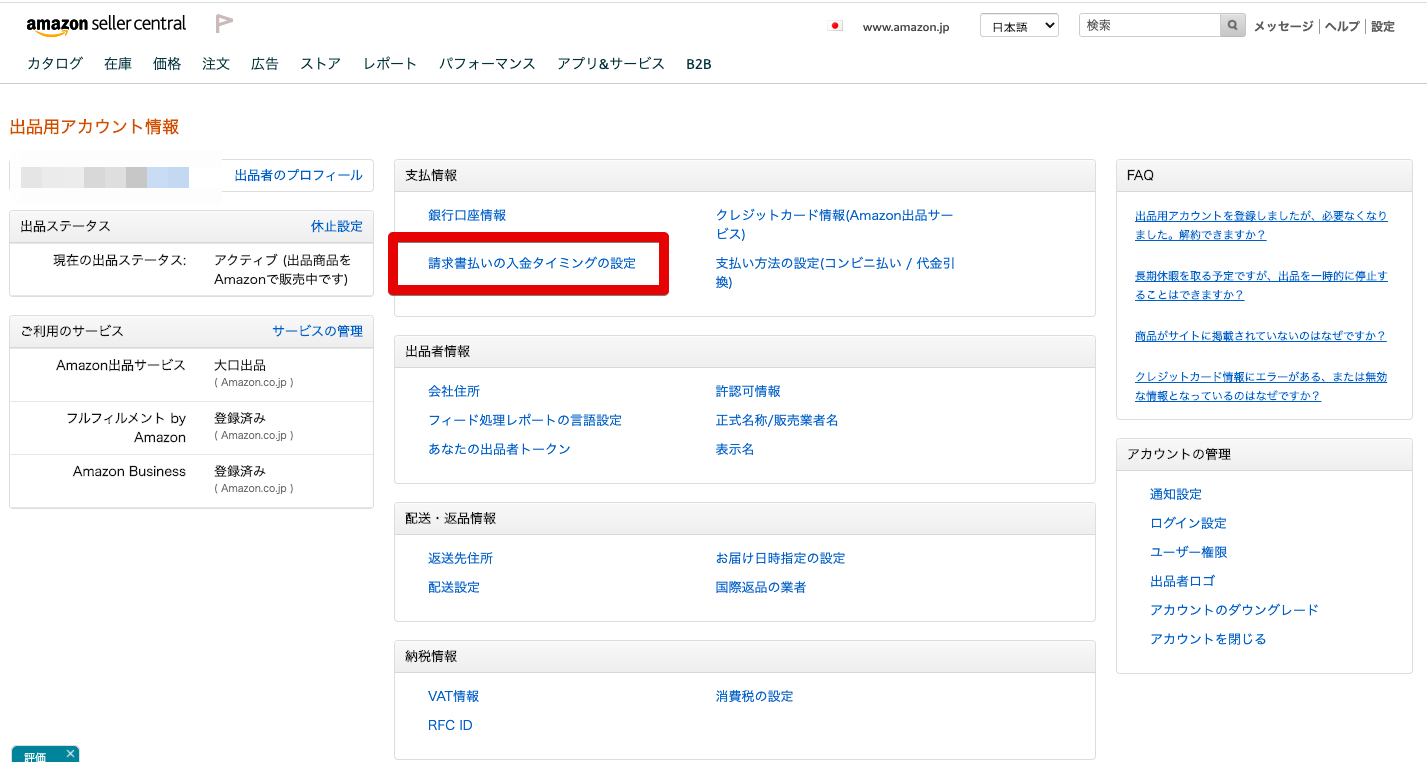Open 銀行口座情報
1427x762 pixels.
[467, 215]
